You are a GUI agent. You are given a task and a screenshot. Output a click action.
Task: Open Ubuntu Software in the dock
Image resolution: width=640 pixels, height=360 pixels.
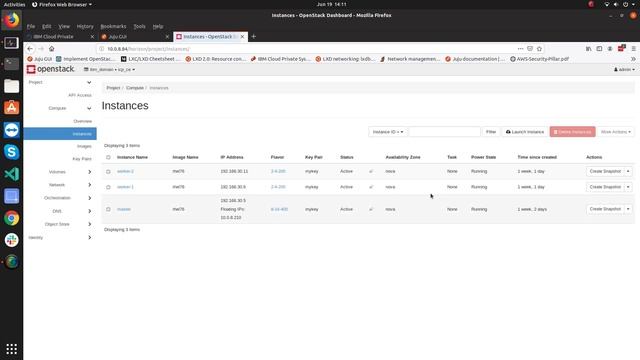11,108
